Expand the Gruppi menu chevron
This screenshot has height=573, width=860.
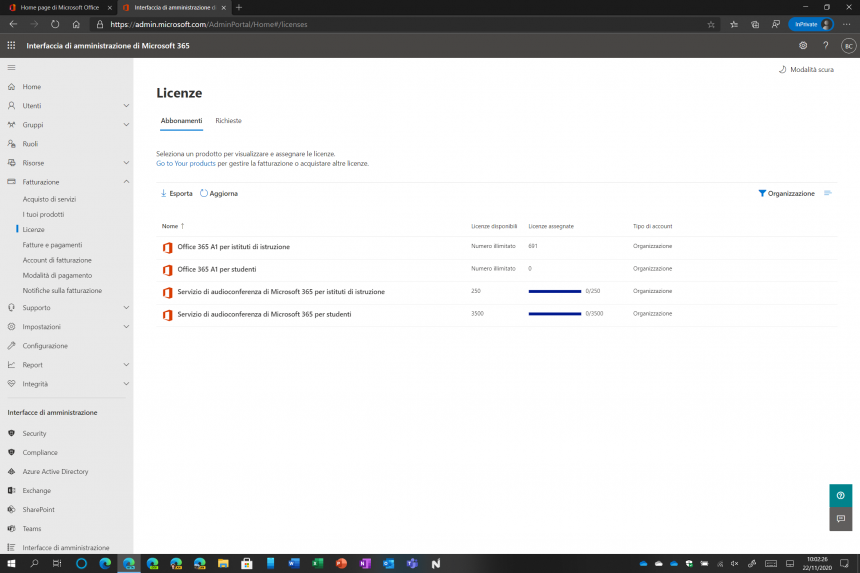126,125
